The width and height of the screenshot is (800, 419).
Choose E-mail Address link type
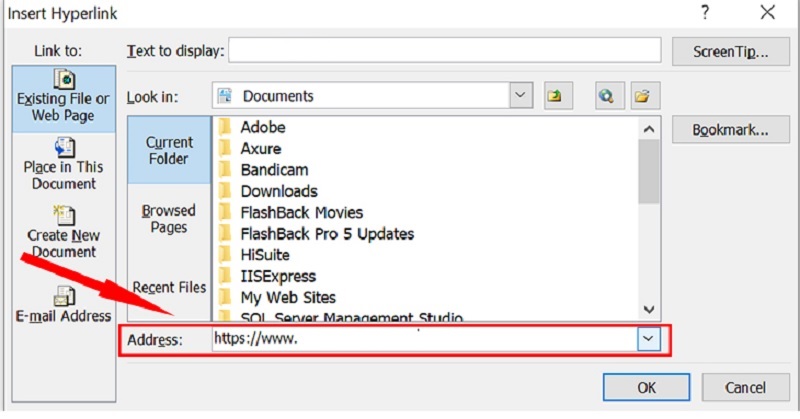pyautogui.click(x=64, y=305)
